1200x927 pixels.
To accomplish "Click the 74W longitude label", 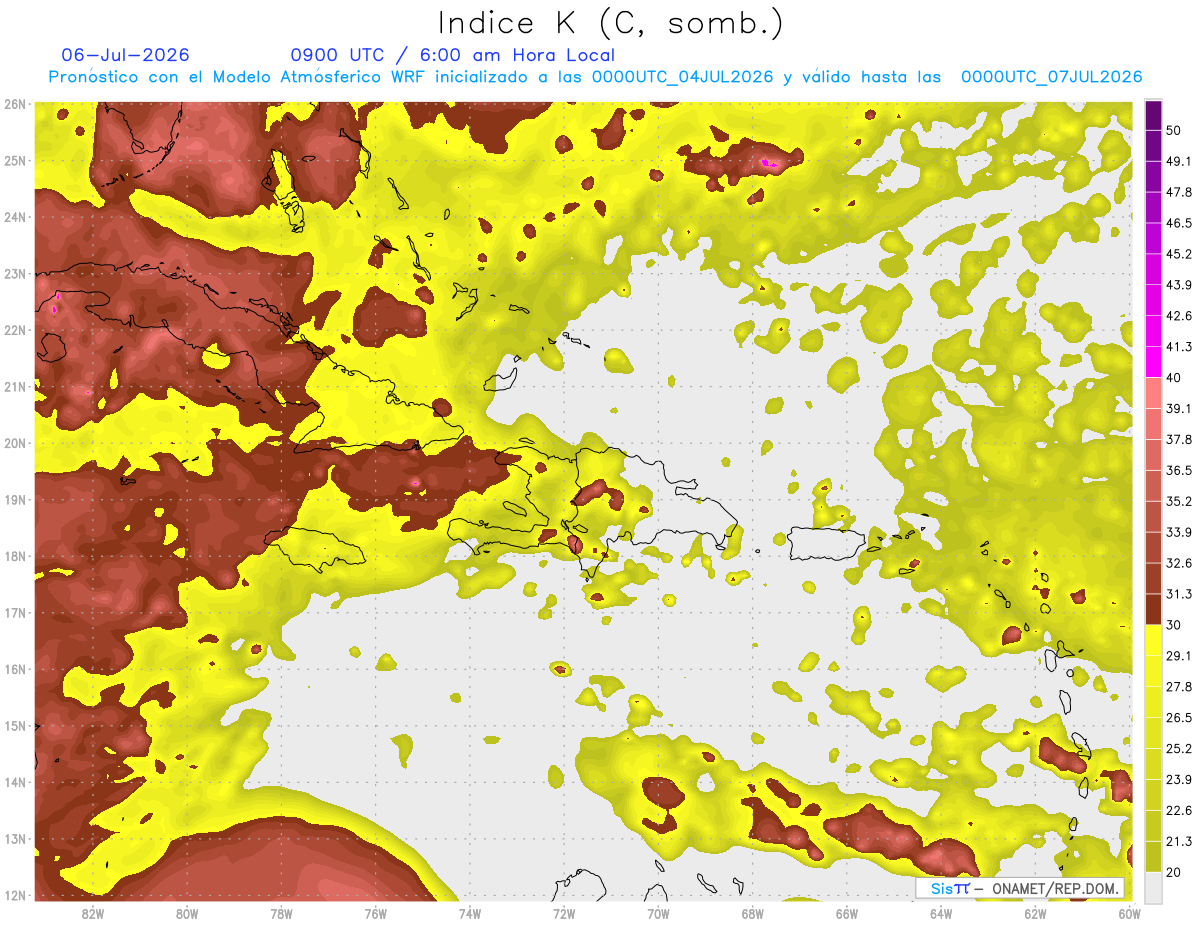I will (469, 914).
